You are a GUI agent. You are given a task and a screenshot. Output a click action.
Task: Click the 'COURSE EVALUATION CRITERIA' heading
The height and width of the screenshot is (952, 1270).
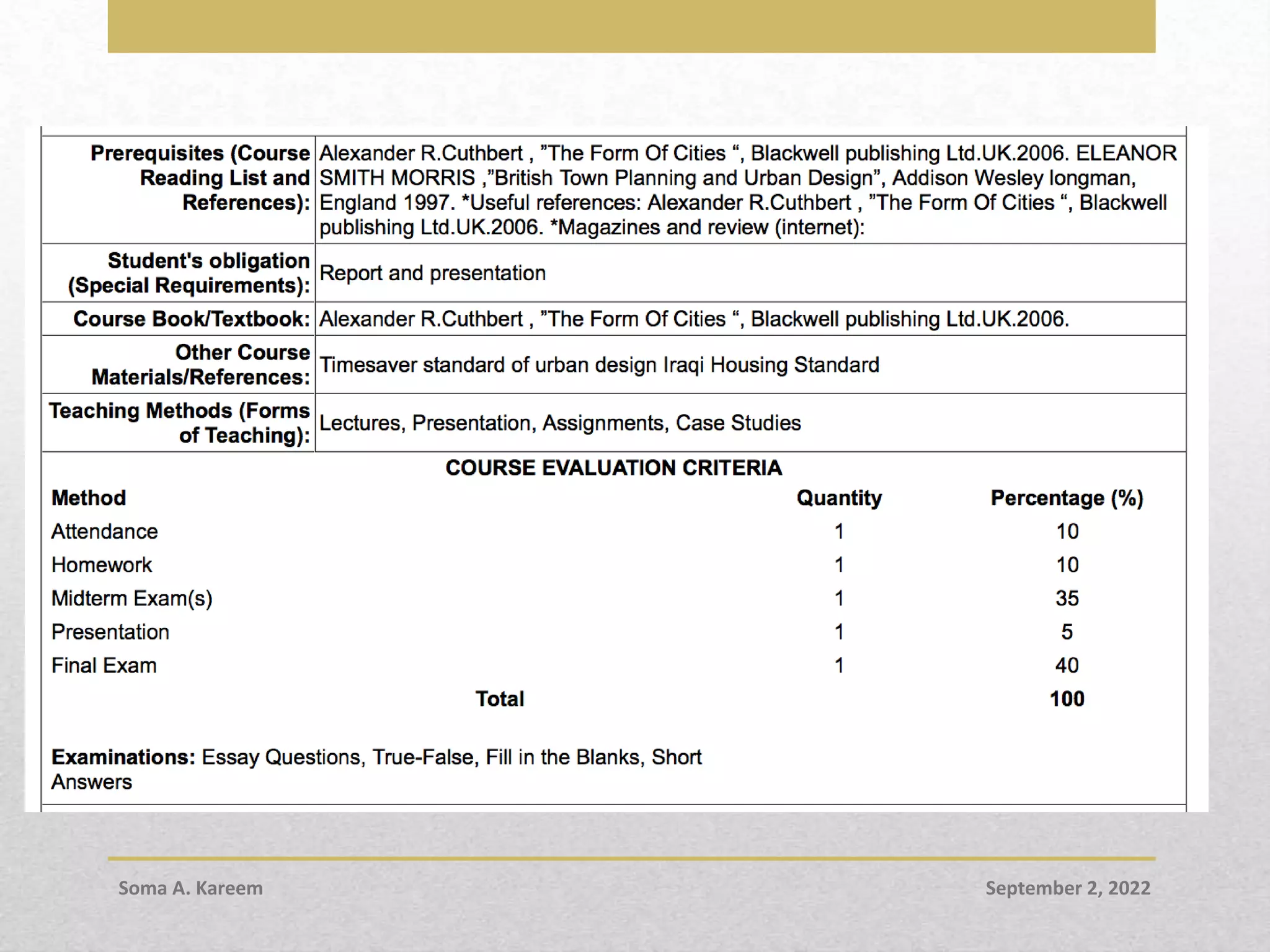(x=613, y=468)
